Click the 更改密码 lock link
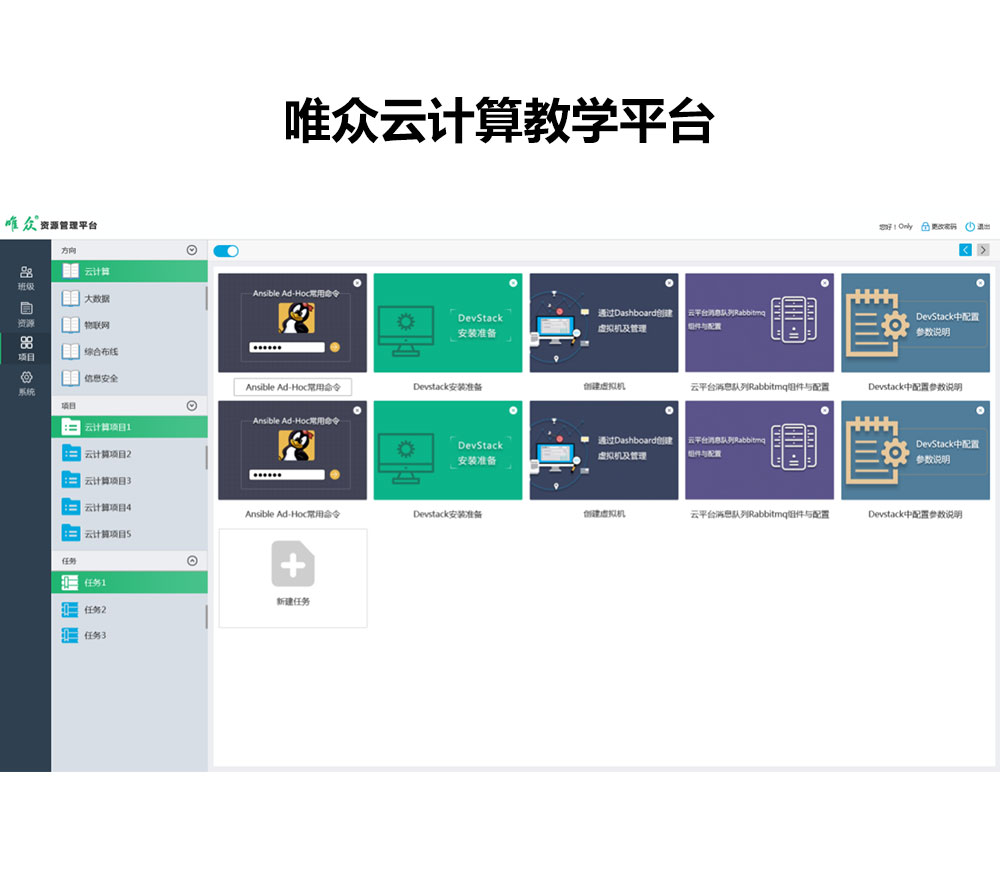The image size is (1000, 873). click(939, 226)
